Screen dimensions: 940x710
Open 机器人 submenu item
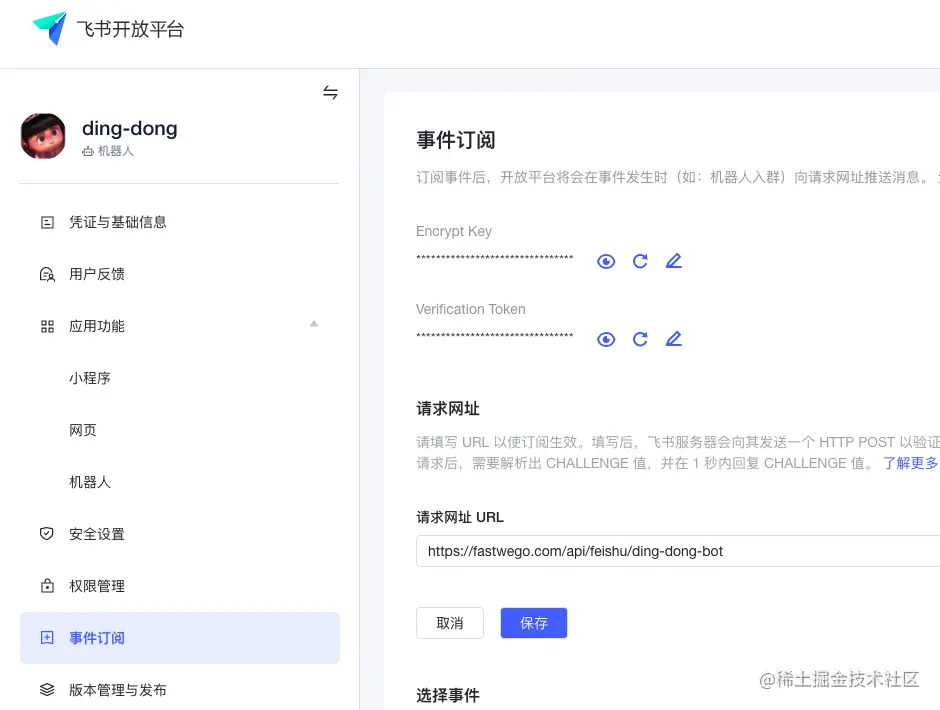click(x=90, y=482)
